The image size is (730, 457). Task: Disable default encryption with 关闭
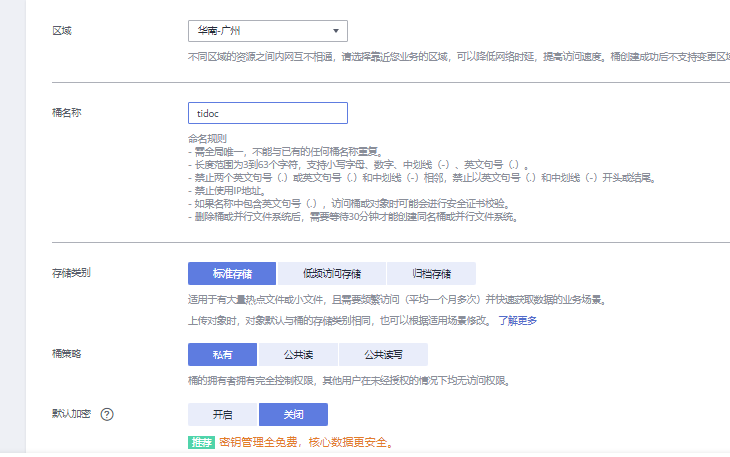[x=293, y=414]
